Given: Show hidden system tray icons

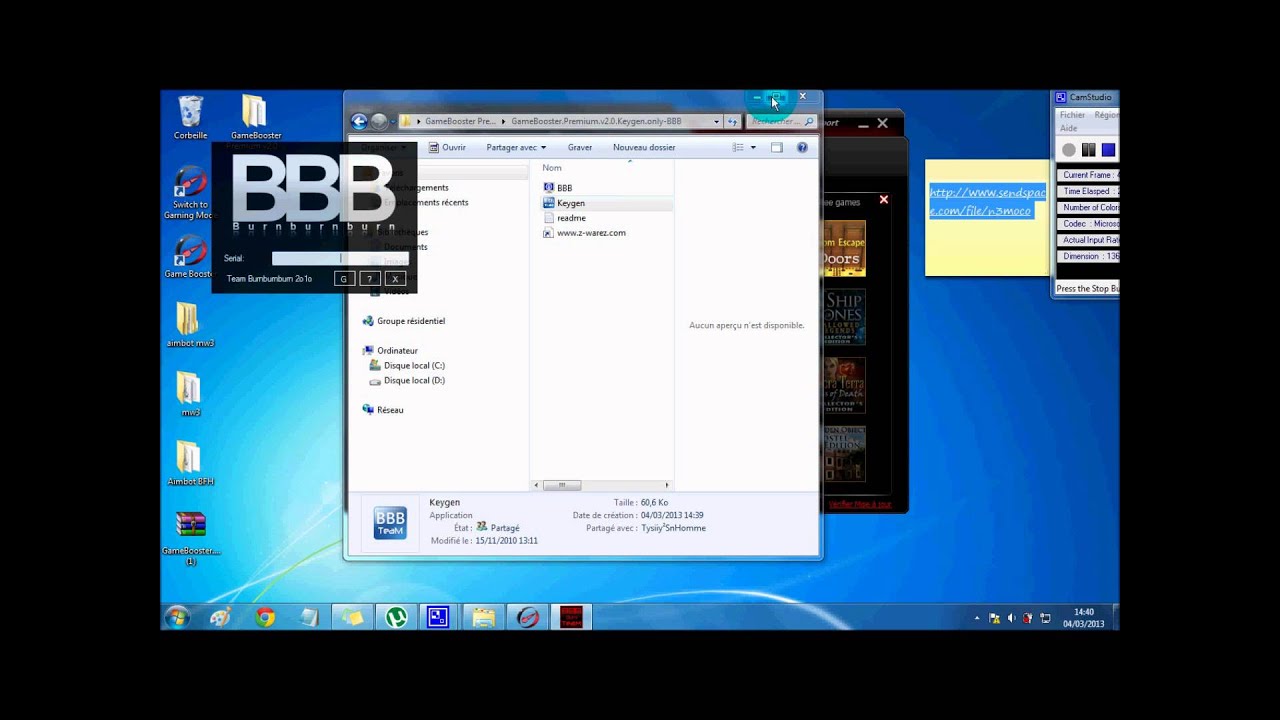Looking at the screenshot, I should pos(977,618).
